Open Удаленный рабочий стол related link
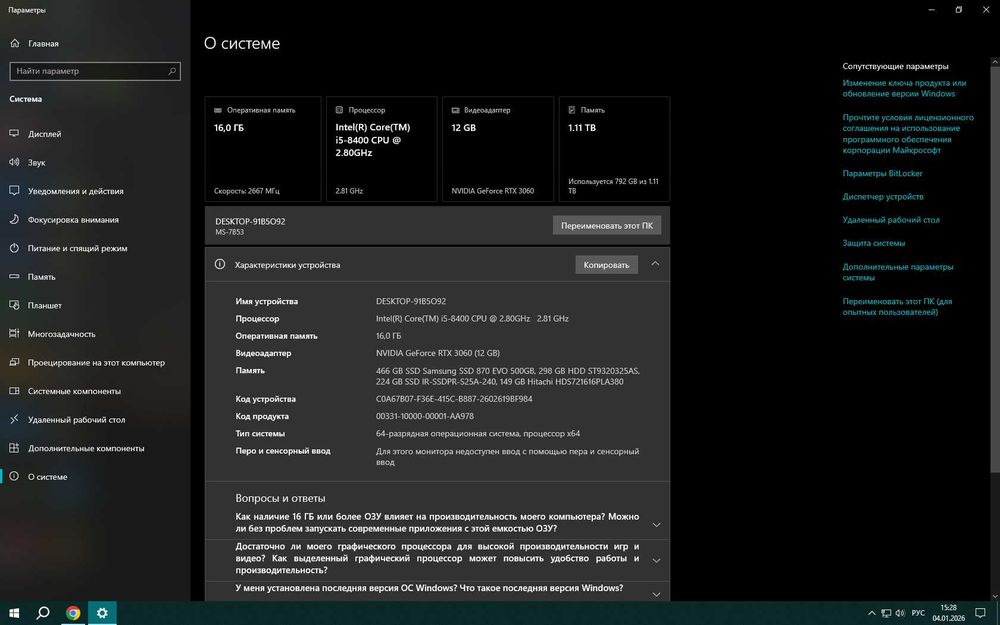 click(x=890, y=220)
